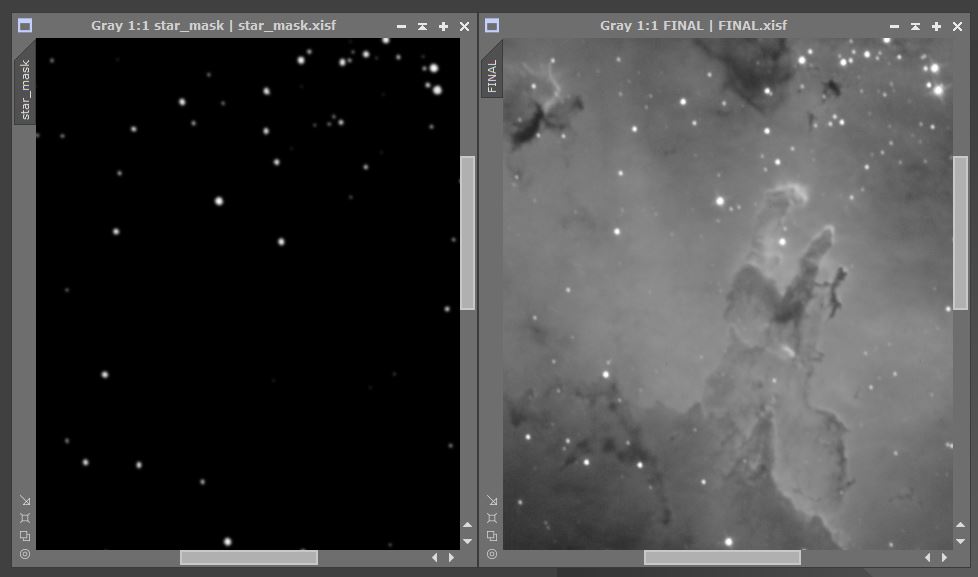This screenshot has height=577, width=978.
Task: Shade the star_mask window
Action: (422, 26)
